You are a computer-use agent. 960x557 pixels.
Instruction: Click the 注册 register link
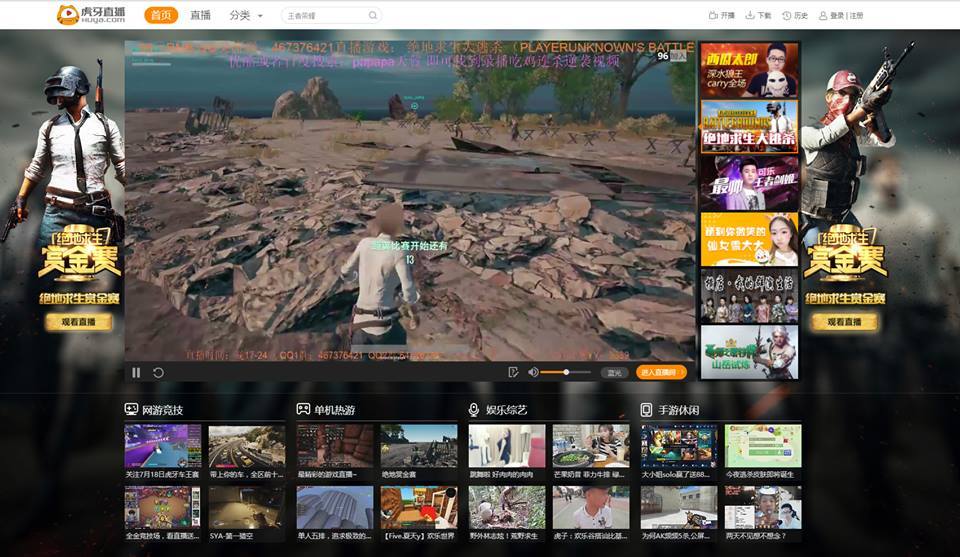[x=856, y=15]
